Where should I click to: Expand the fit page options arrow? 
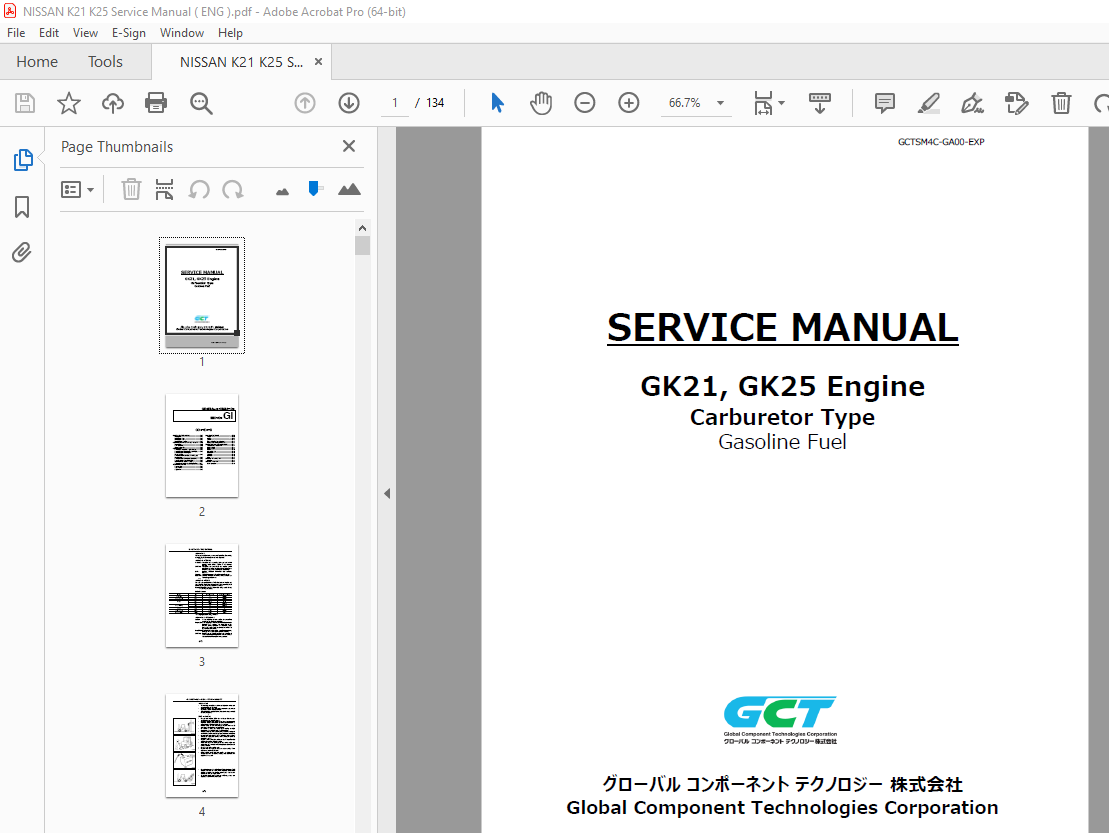pos(782,103)
